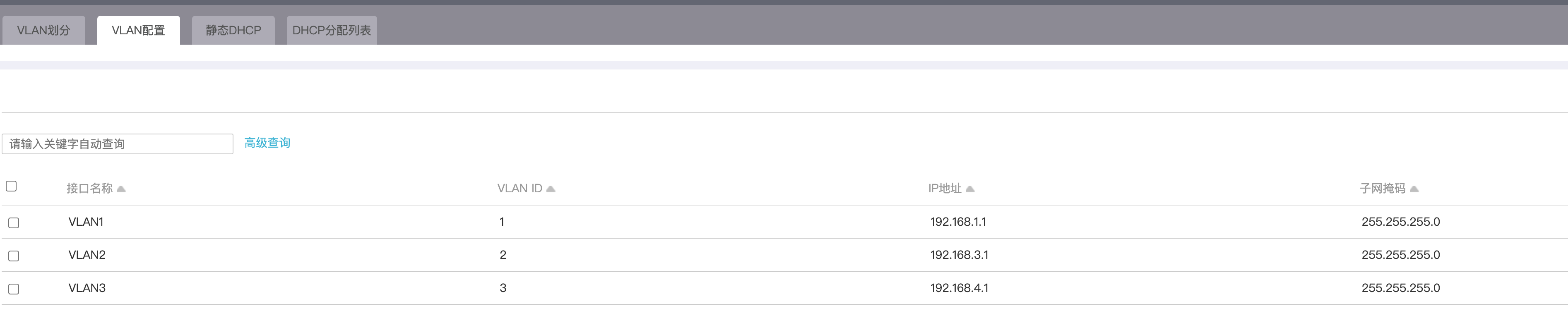Viewport: 1568px width, 311px height.
Task: Click IP address 192.168.1.1
Action: [x=958, y=222]
